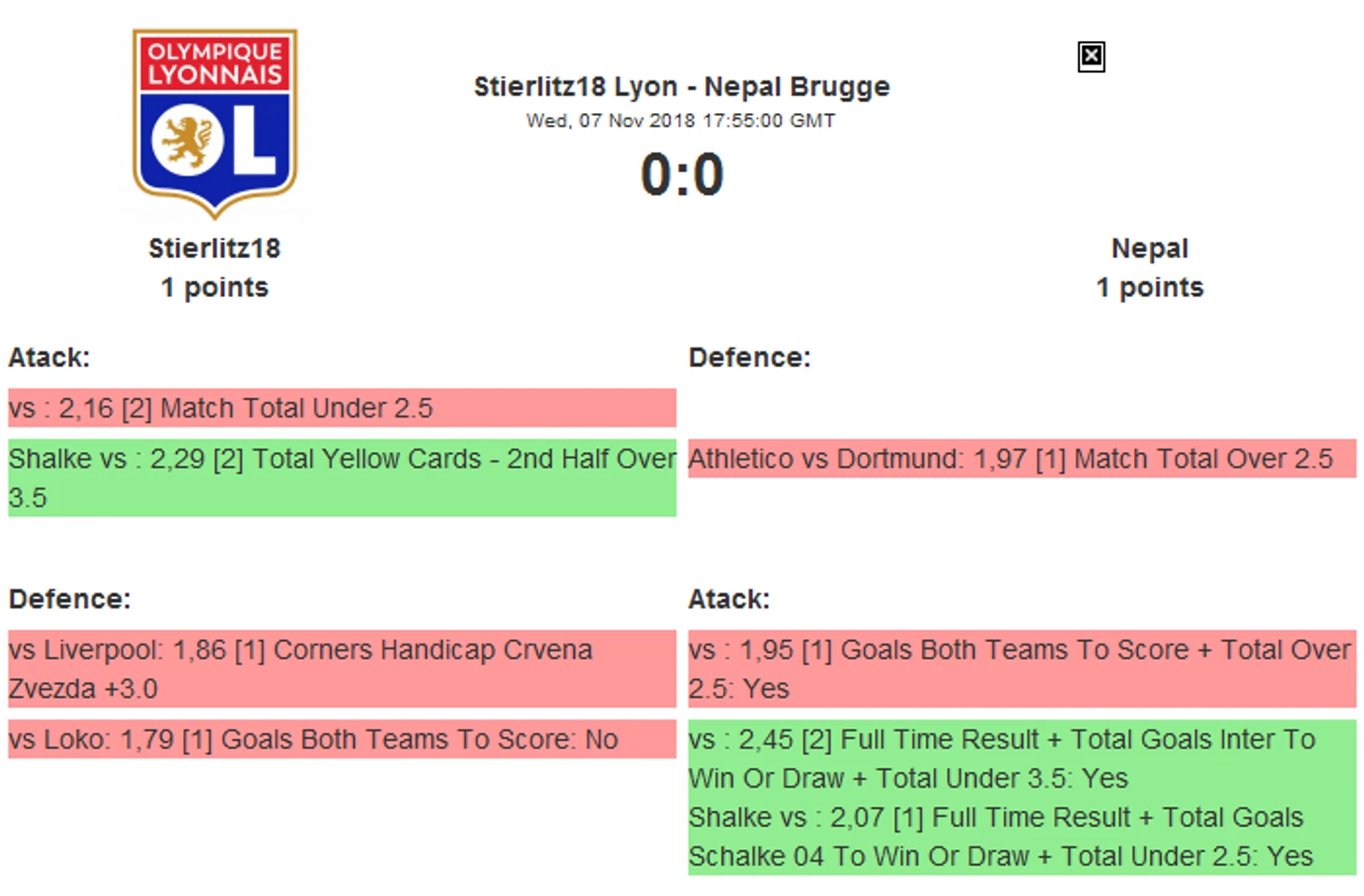Select the Nepal player name

pos(1149,249)
